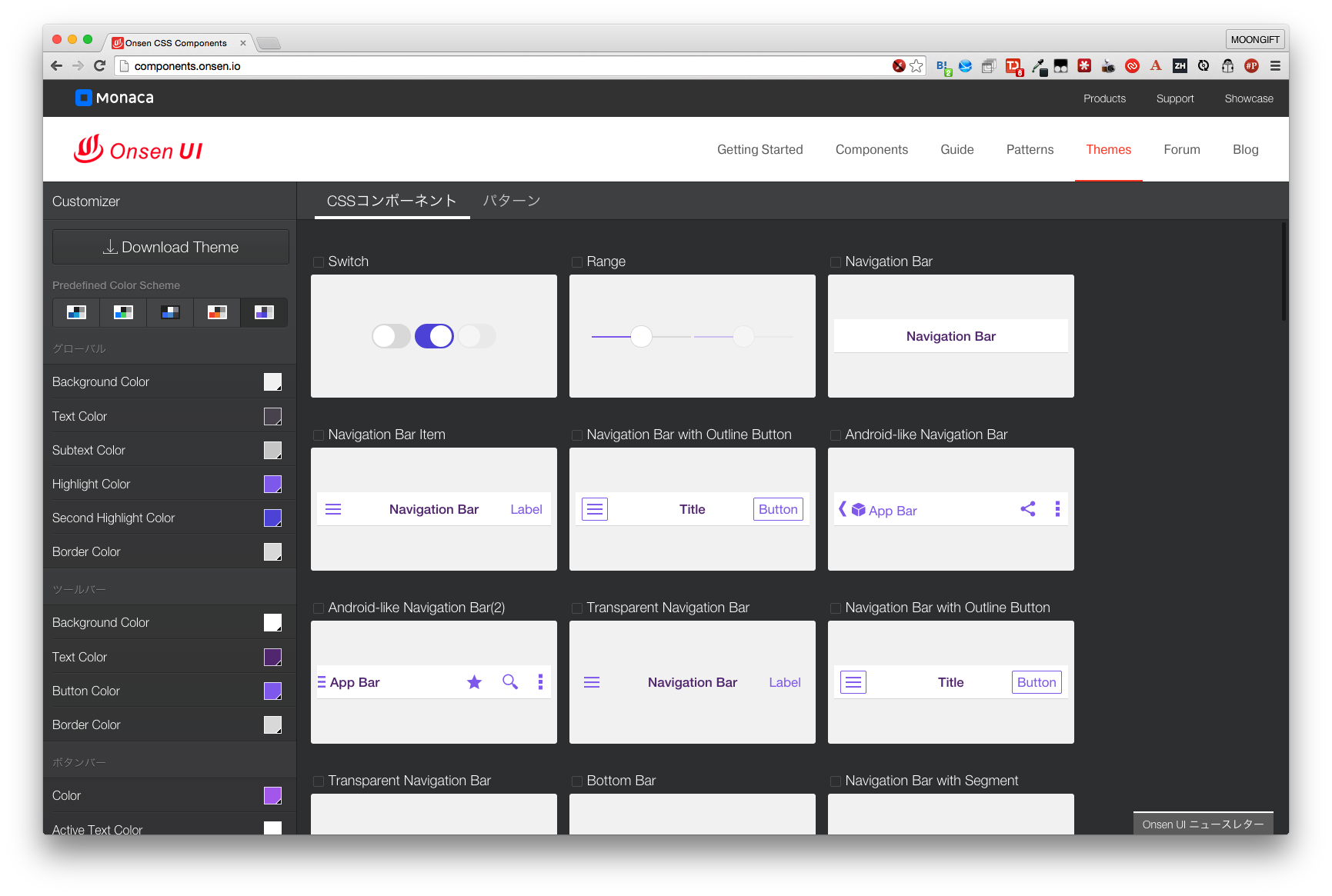Viewport: 1332px width, 896px height.
Task: Click the Onsen UI logo
Action: pyautogui.click(x=139, y=150)
